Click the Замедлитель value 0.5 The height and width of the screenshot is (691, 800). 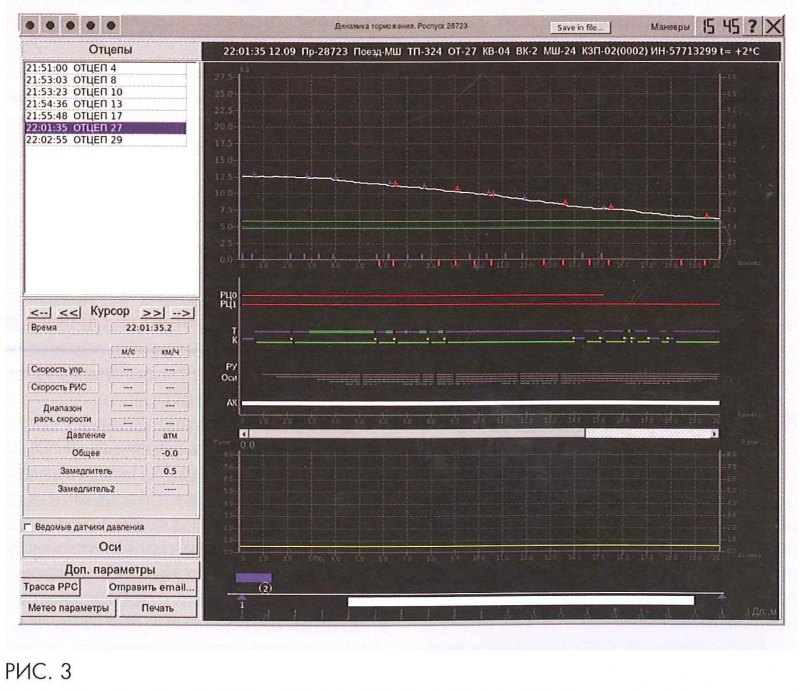[170, 471]
